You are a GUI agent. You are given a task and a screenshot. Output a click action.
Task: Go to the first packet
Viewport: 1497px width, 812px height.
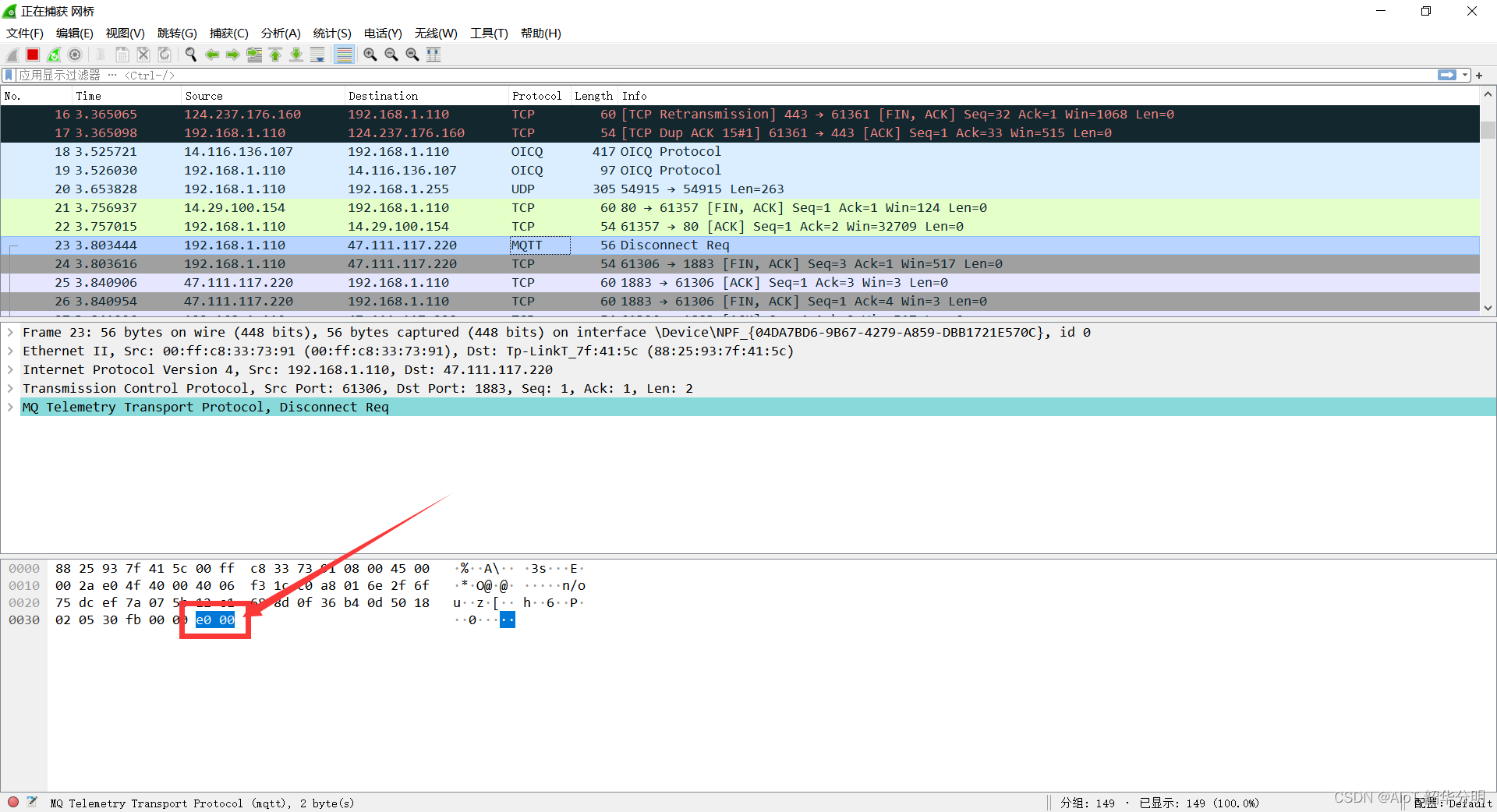pyautogui.click(x=275, y=55)
